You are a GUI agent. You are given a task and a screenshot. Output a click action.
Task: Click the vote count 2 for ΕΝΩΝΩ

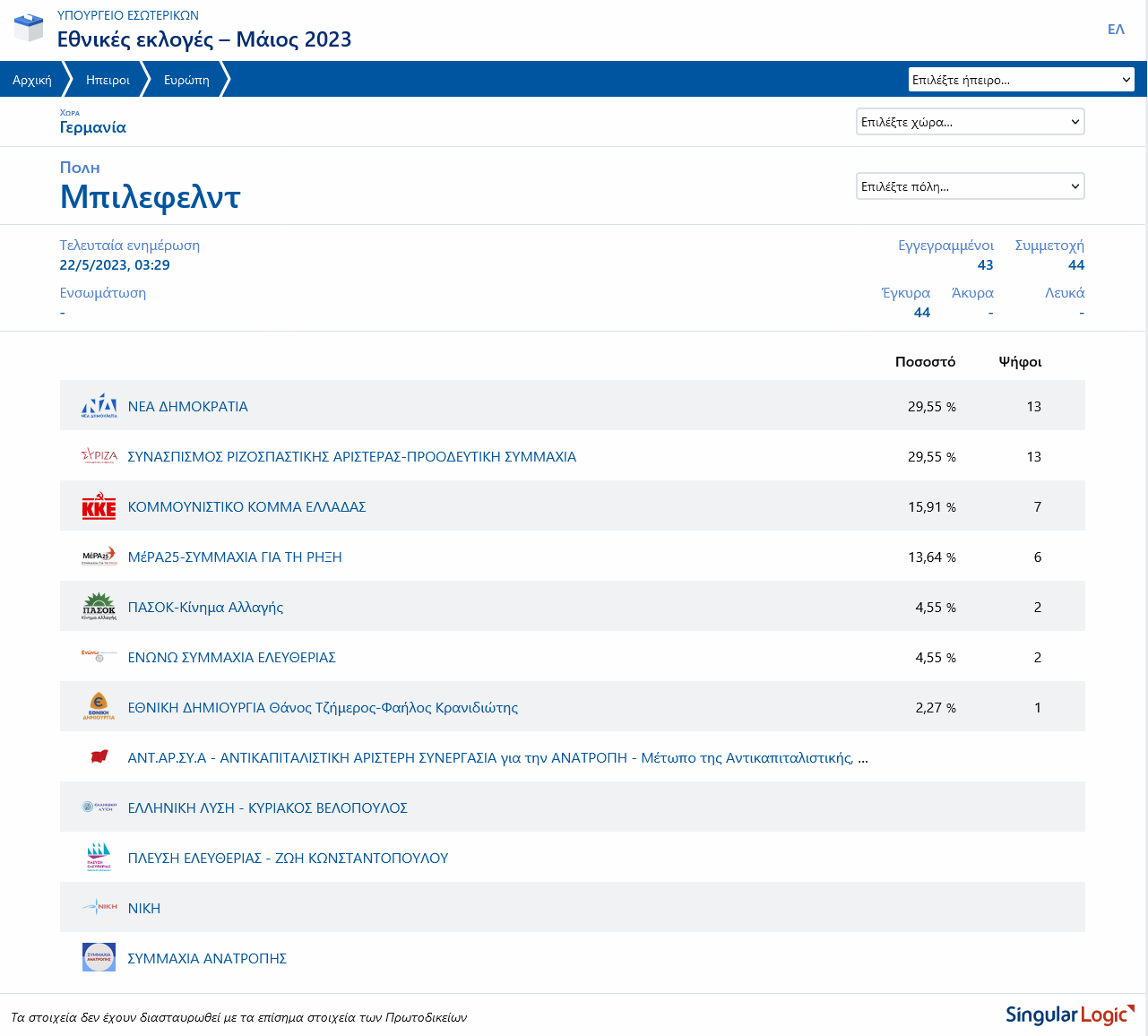tap(1038, 658)
